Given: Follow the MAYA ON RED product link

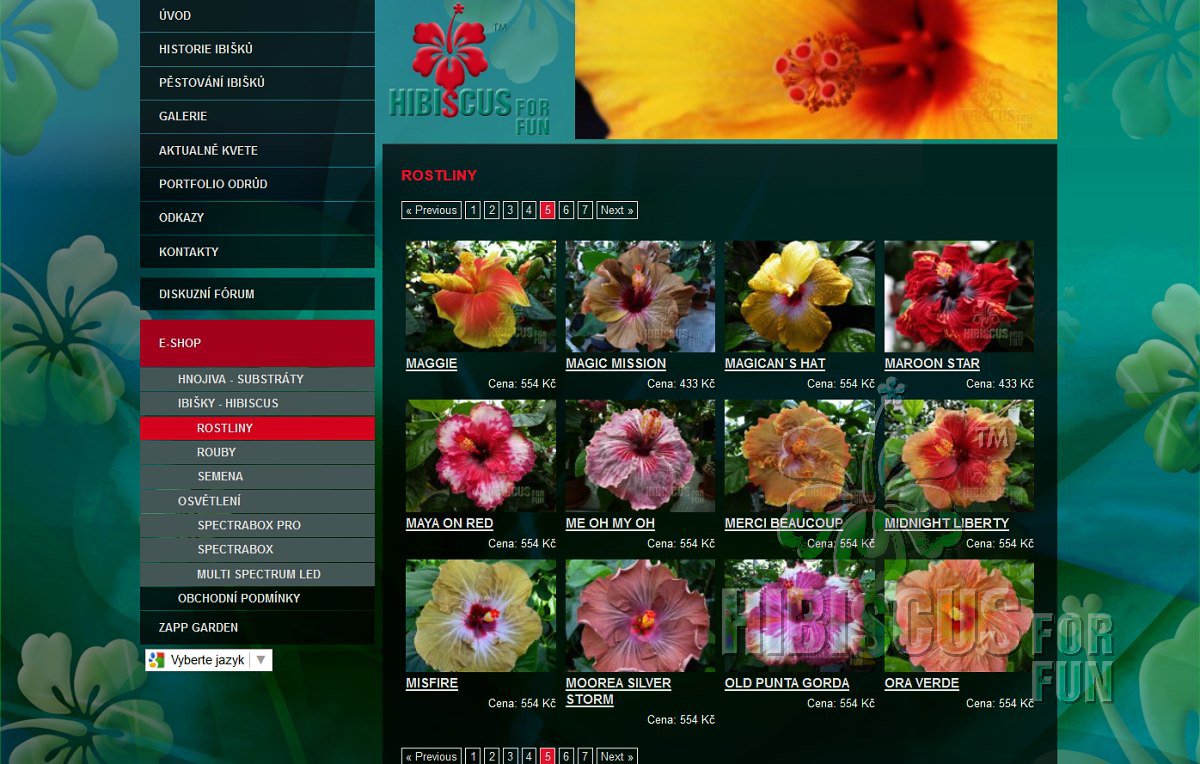Looking at the screenshot, I should pyautogui.click(x=449, y=524).
